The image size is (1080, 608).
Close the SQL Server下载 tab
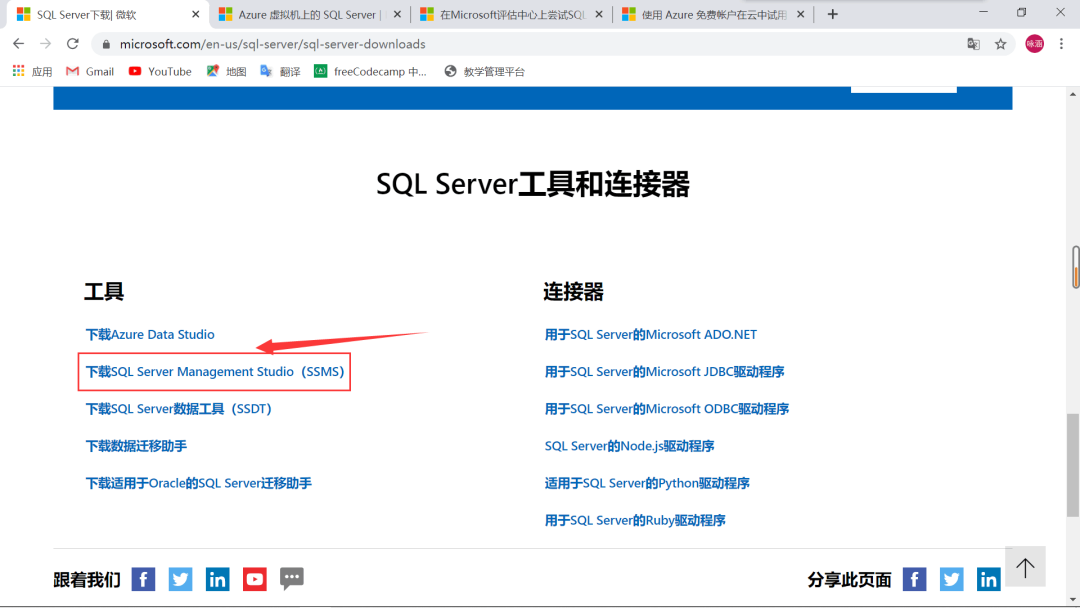click(x=196, y=14)
